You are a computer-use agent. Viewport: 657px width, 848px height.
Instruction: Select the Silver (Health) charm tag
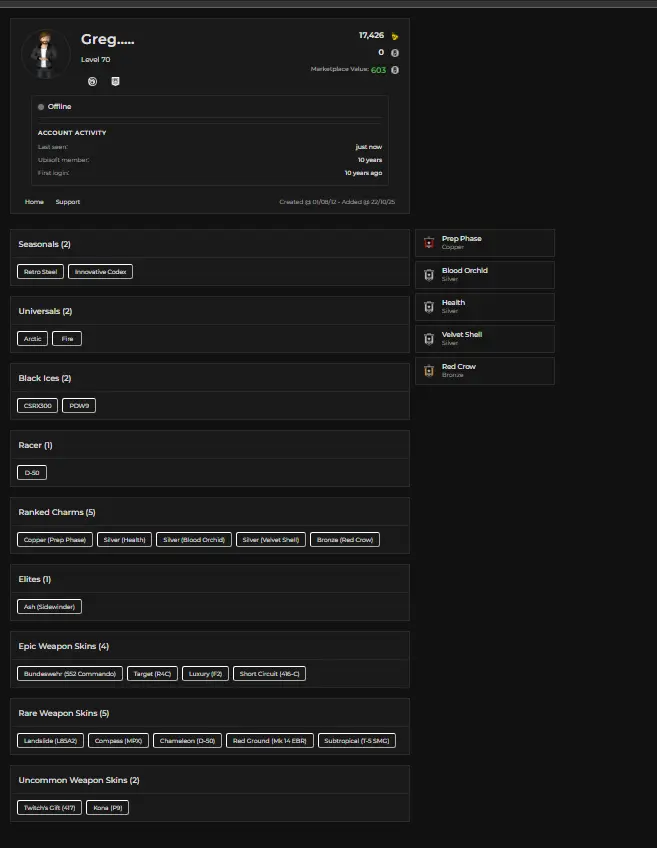pyautogui.click(x=124, y=540)
